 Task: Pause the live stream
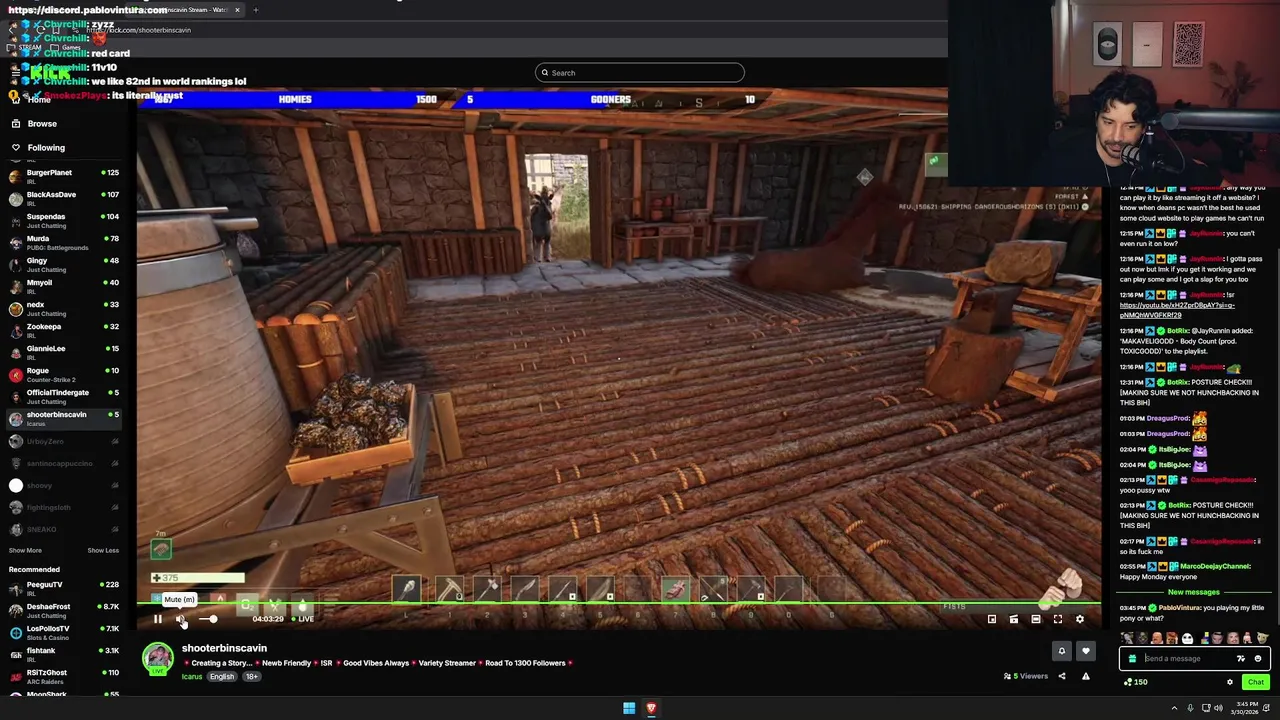pos(157,619)
